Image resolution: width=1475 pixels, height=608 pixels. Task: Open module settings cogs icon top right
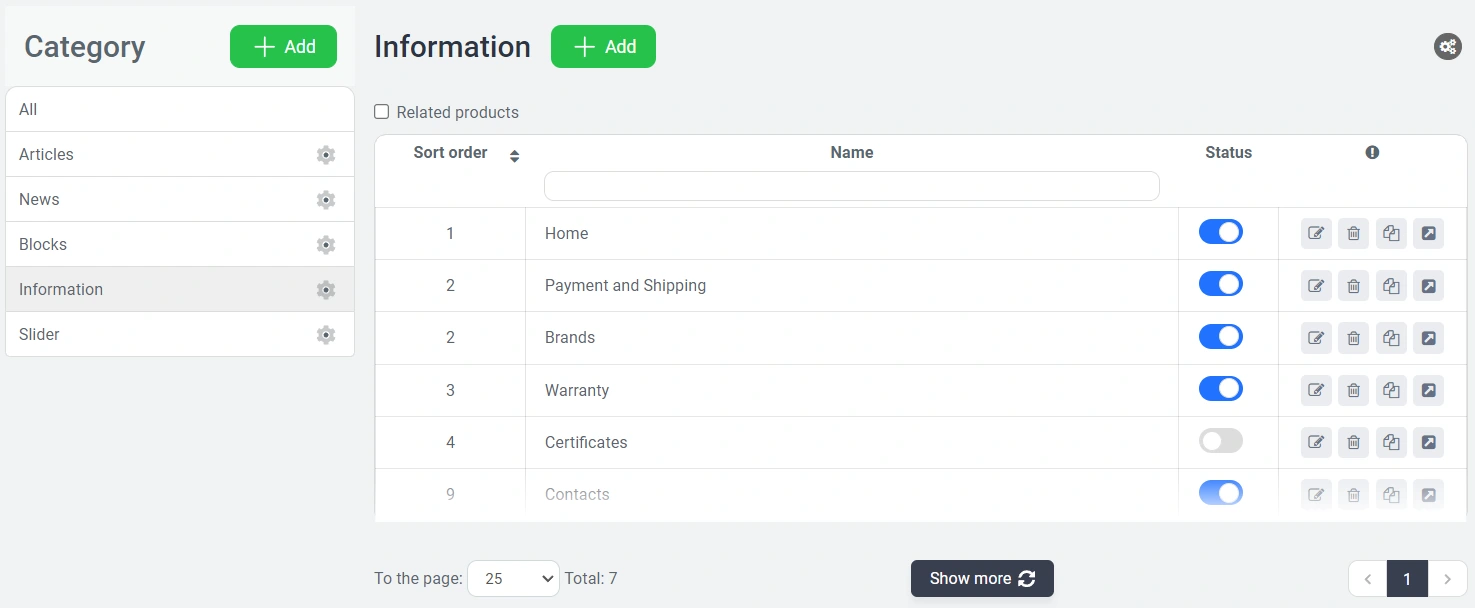(1447, 46)
